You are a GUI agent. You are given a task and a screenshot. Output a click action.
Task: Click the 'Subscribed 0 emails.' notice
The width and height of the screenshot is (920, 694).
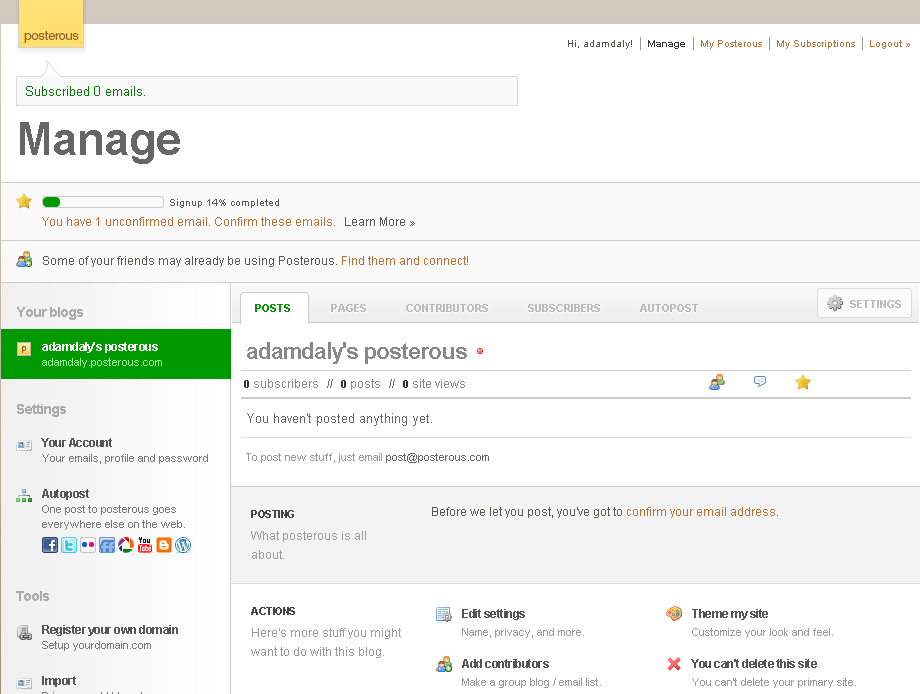(x=267, y=91)
